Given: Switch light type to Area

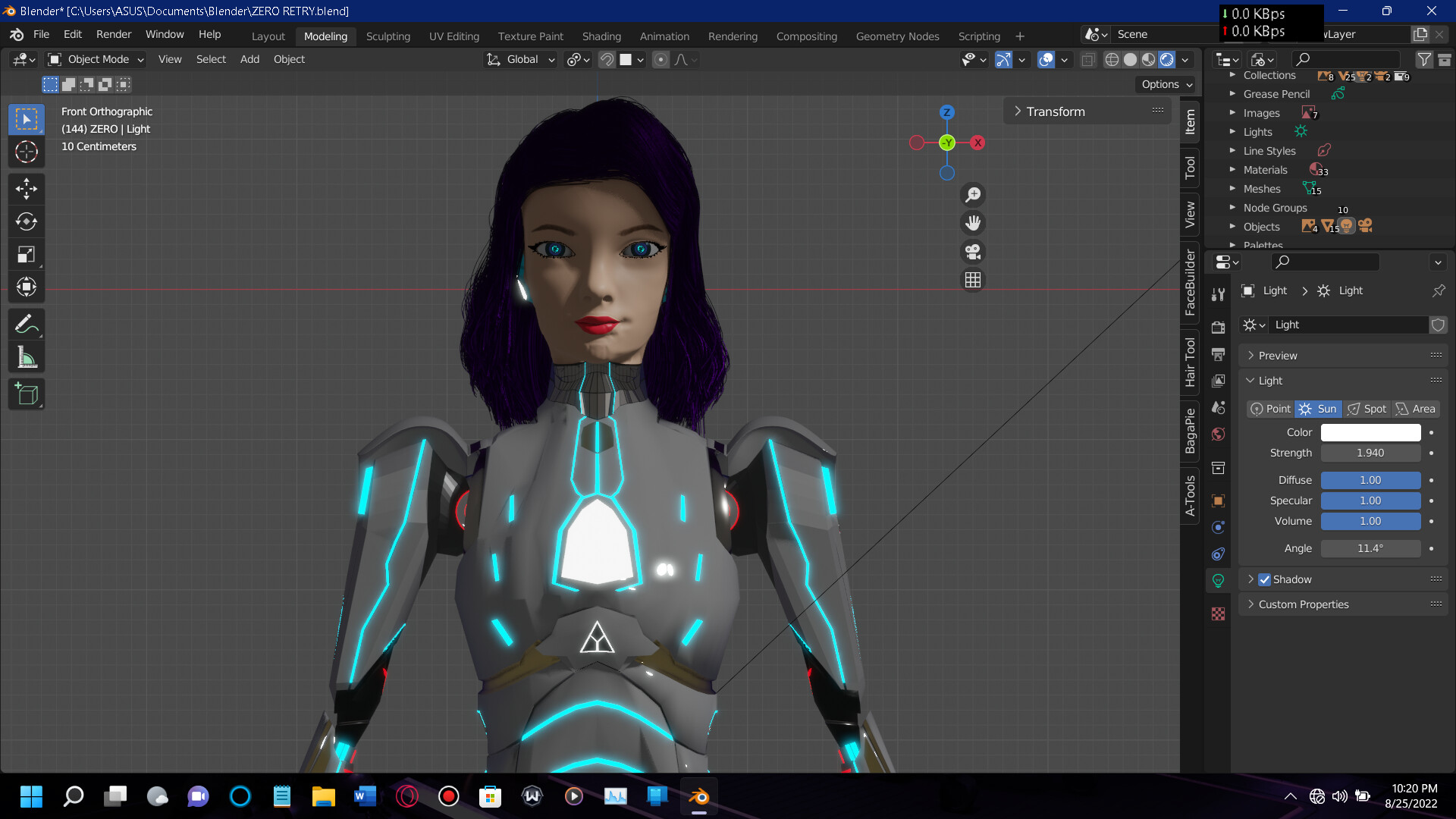Looking at the screenshot, I should 1416,409.
